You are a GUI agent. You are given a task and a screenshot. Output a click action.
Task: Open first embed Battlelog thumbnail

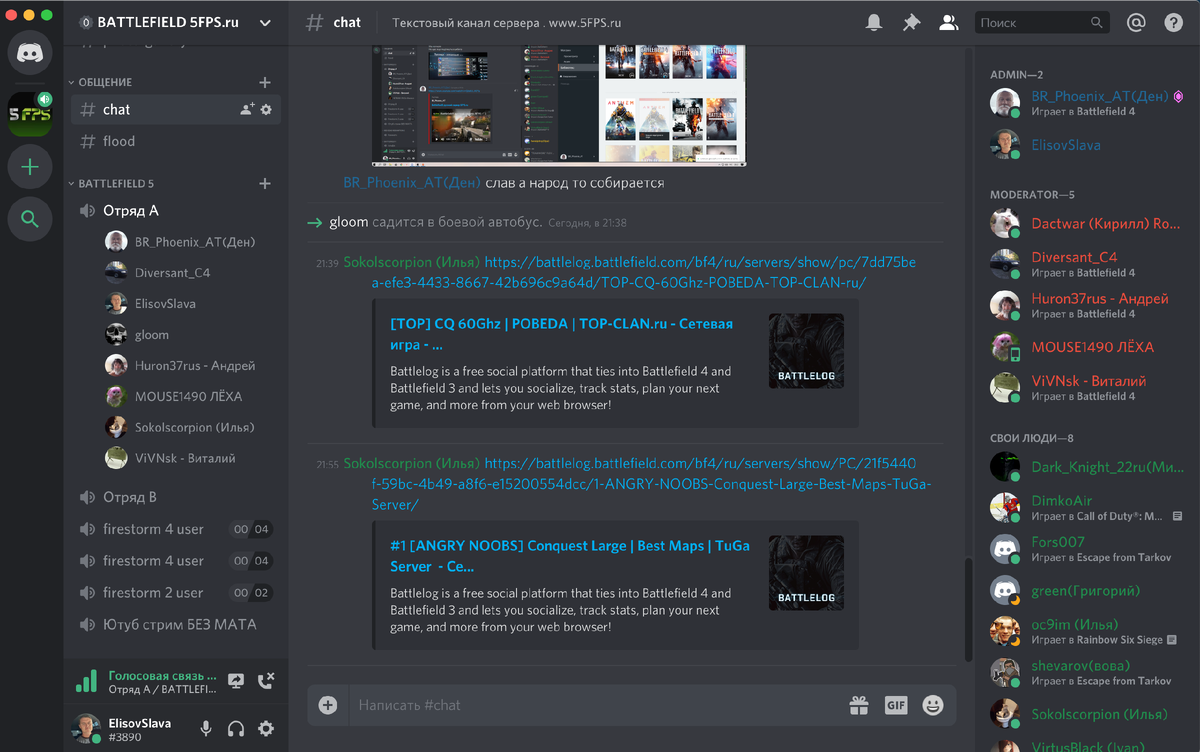806,351
